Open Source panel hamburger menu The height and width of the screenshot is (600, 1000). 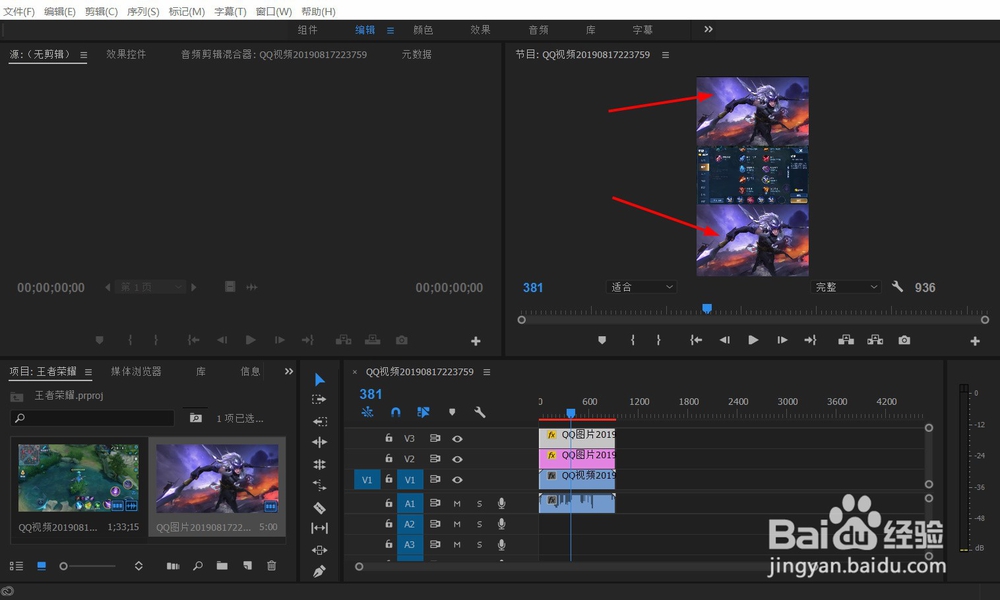pyautogui.click(x=84, y=55)
